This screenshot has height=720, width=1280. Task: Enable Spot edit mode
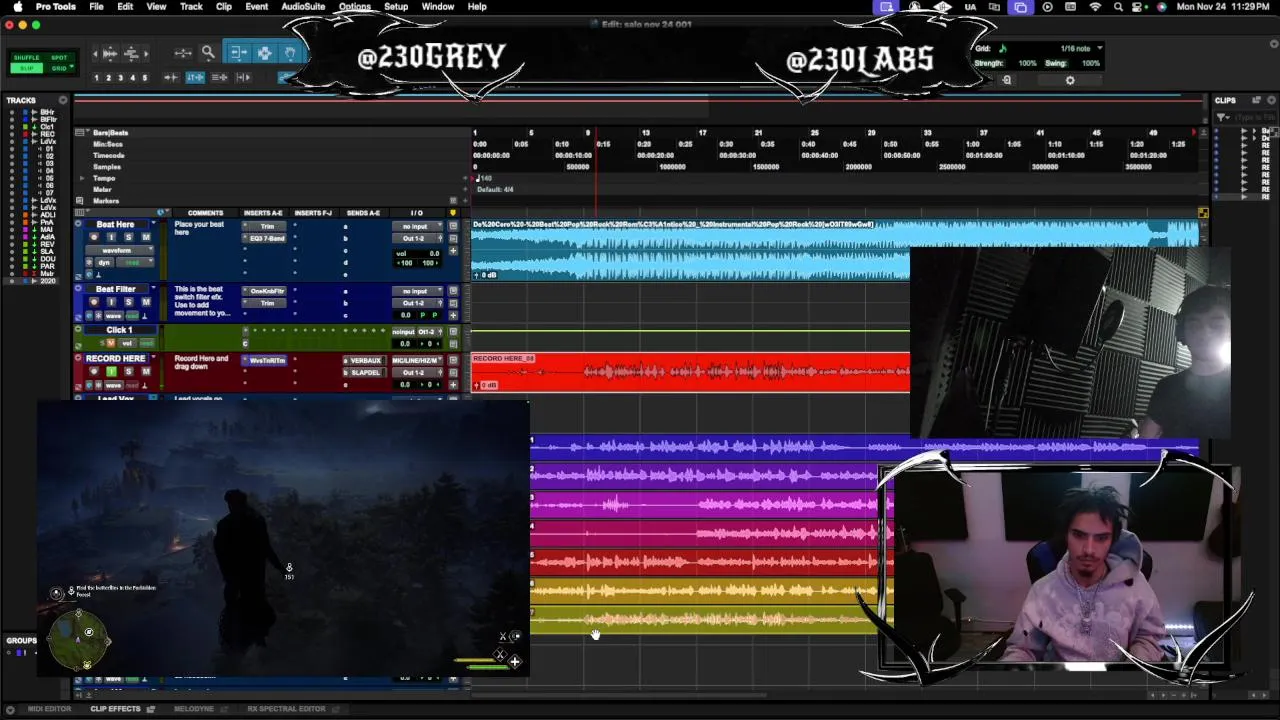point(59,58)
